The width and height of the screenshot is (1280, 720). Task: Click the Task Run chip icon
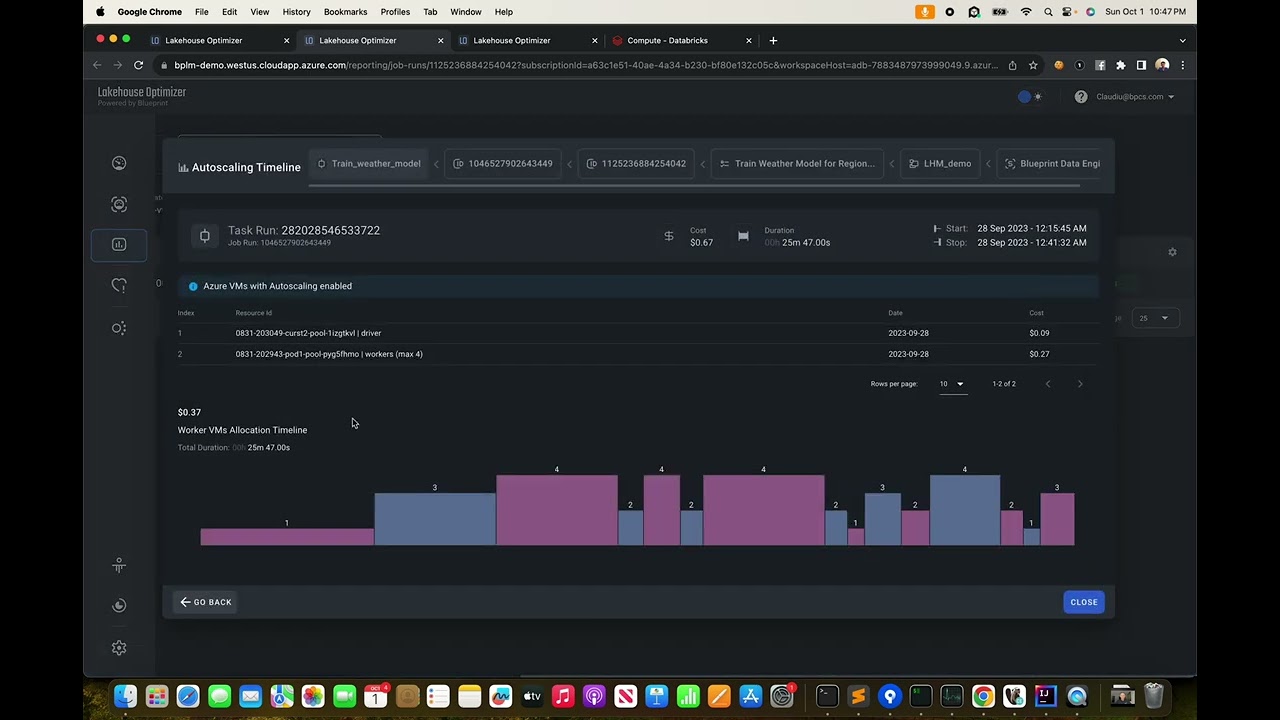click(x=205, y=236)
